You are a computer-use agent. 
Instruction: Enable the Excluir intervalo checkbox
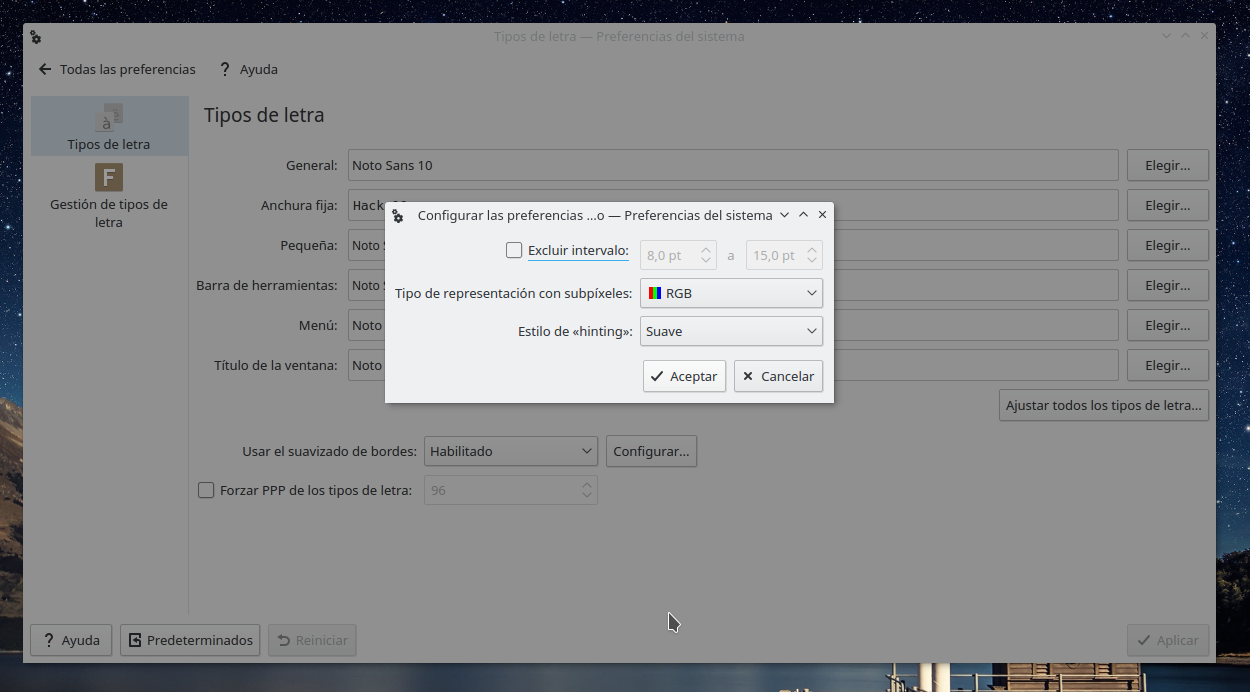(x=514, y=251)
